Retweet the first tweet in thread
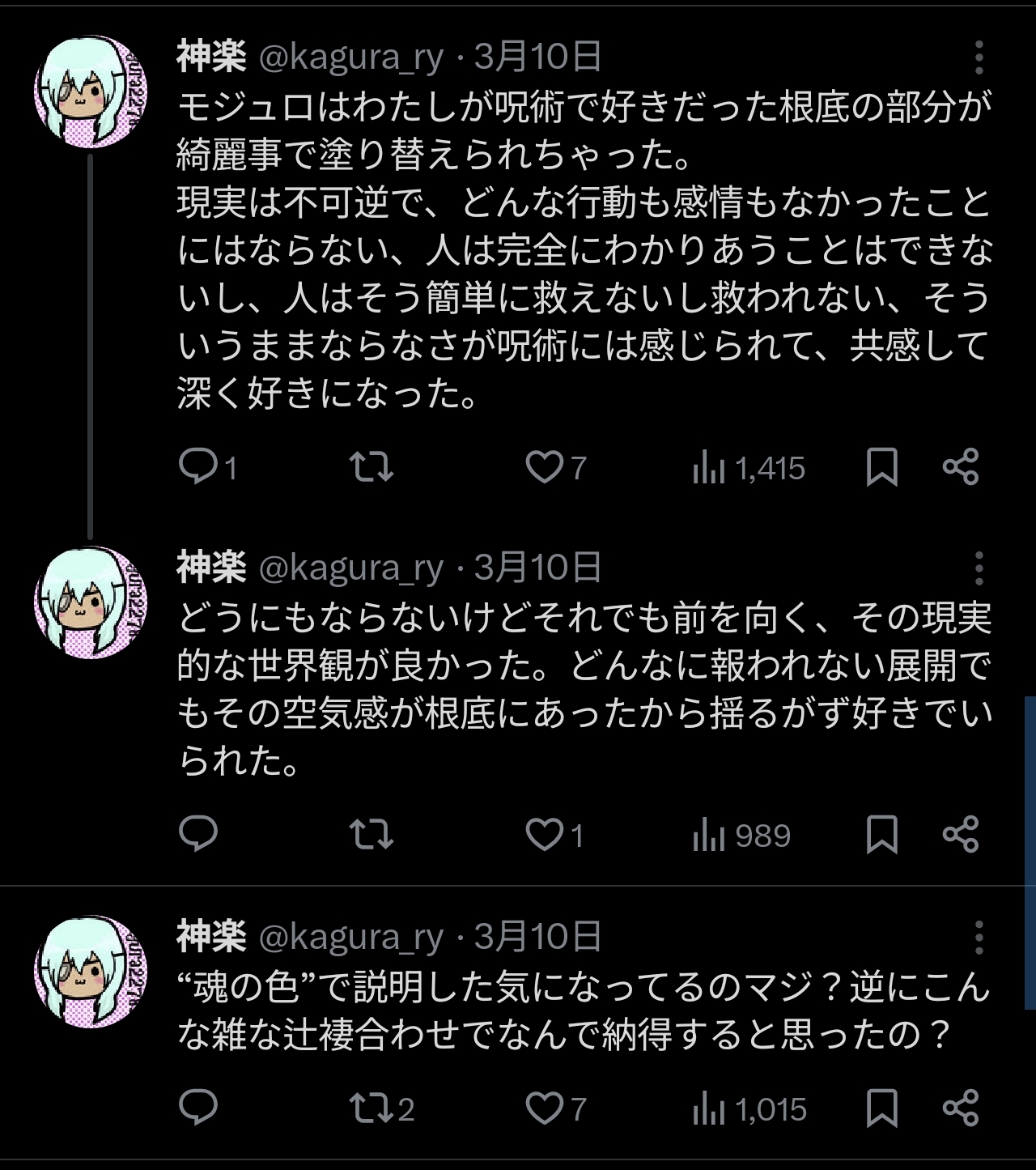Viewport: 1036px width, 1170px height. [x=371, y=467]
